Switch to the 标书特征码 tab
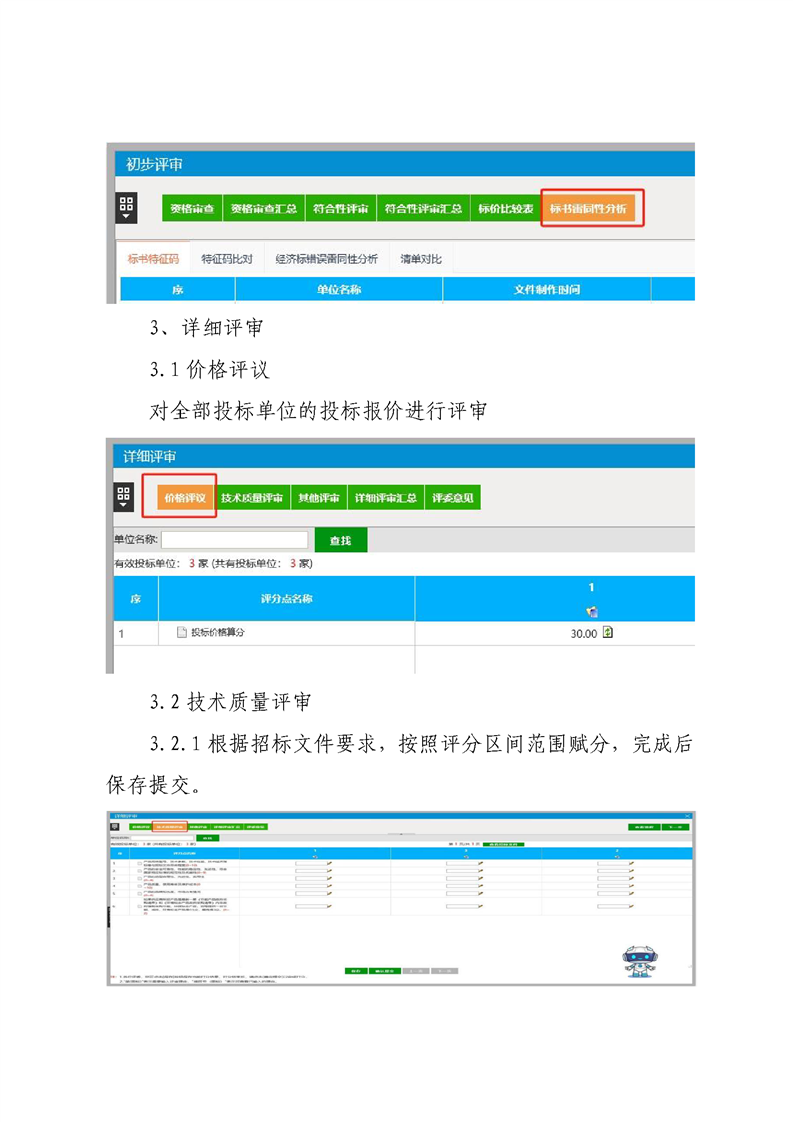Viewport: 793px width, 1122px height. pos(152,259)
